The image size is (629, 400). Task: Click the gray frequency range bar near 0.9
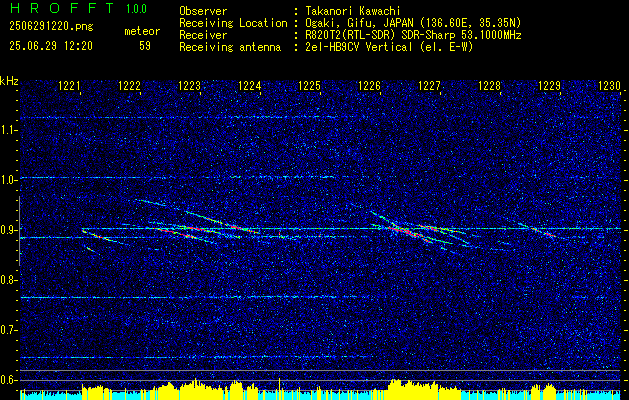click(19, 231)
